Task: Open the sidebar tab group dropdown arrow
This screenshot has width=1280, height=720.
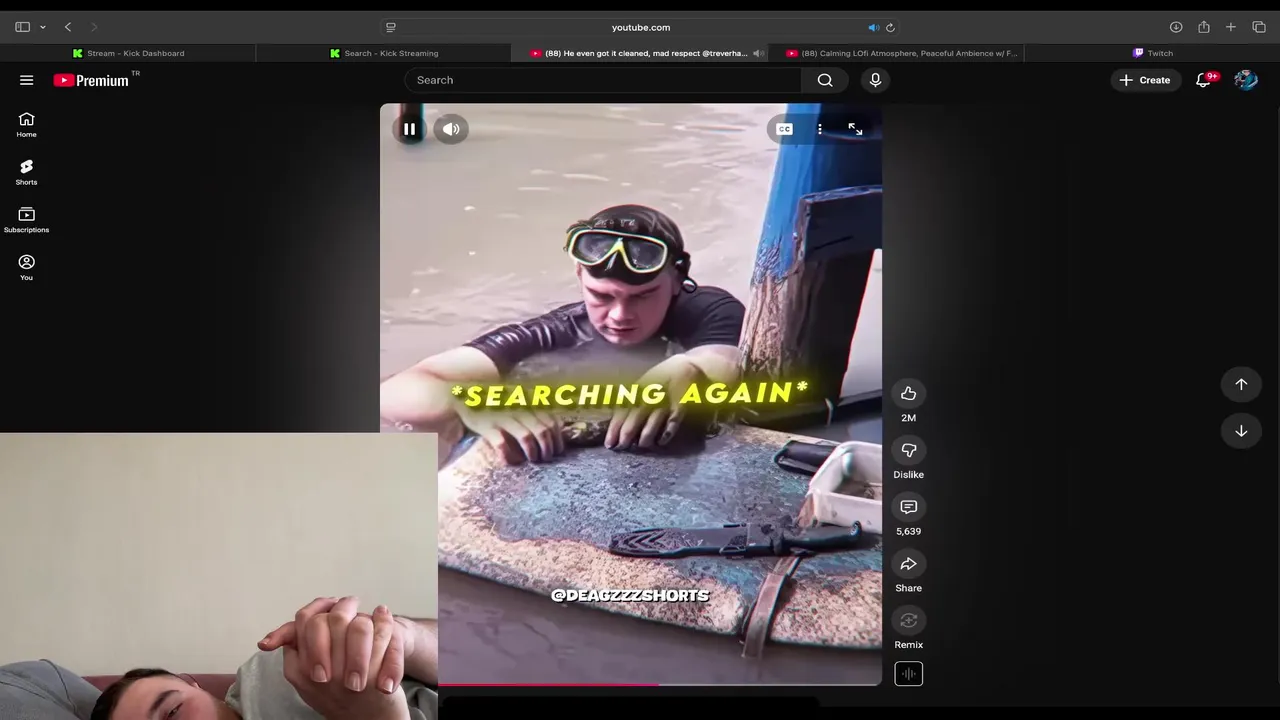Action: click(43, 27)
